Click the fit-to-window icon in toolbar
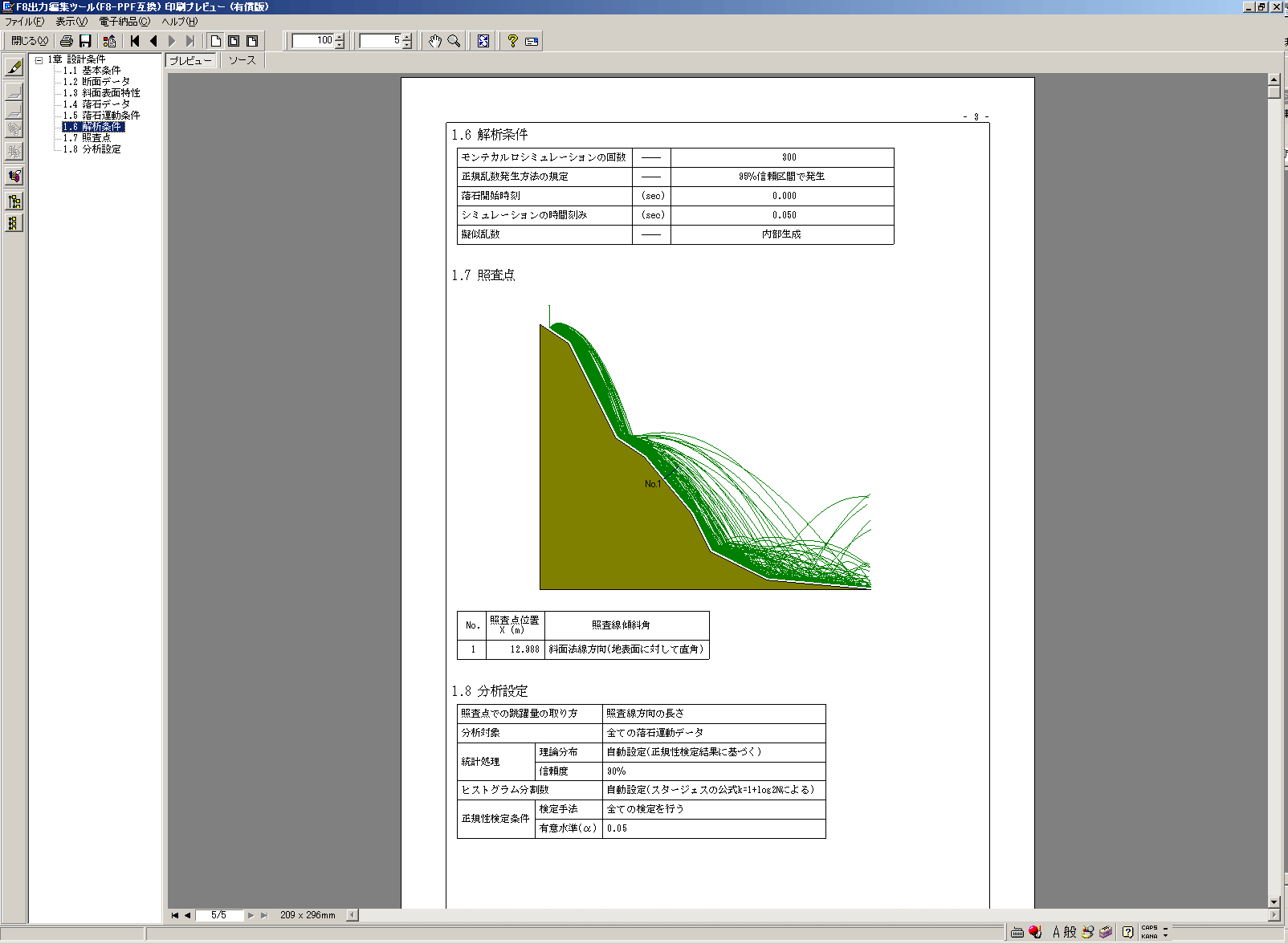 tap(483, 41)
